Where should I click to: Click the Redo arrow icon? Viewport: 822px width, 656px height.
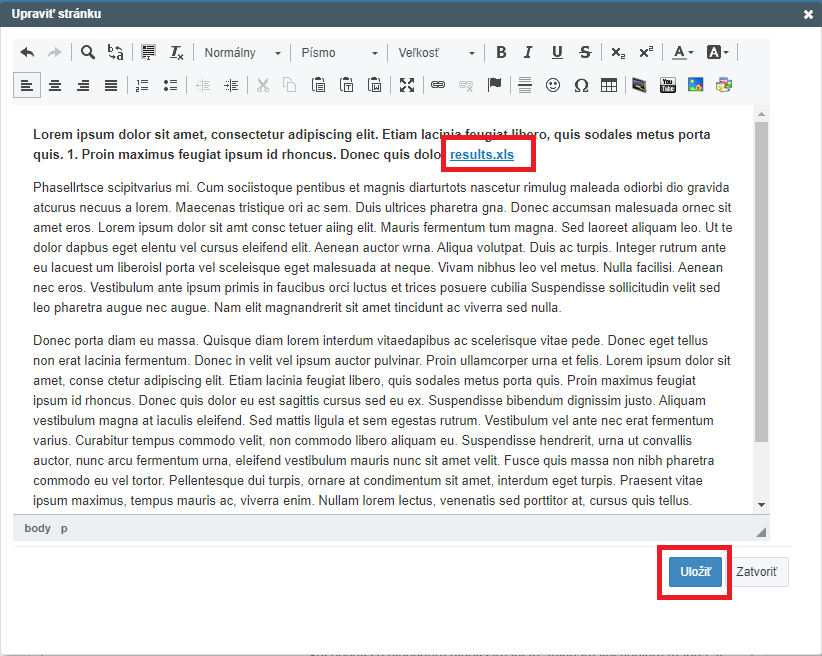coord(55,52)
